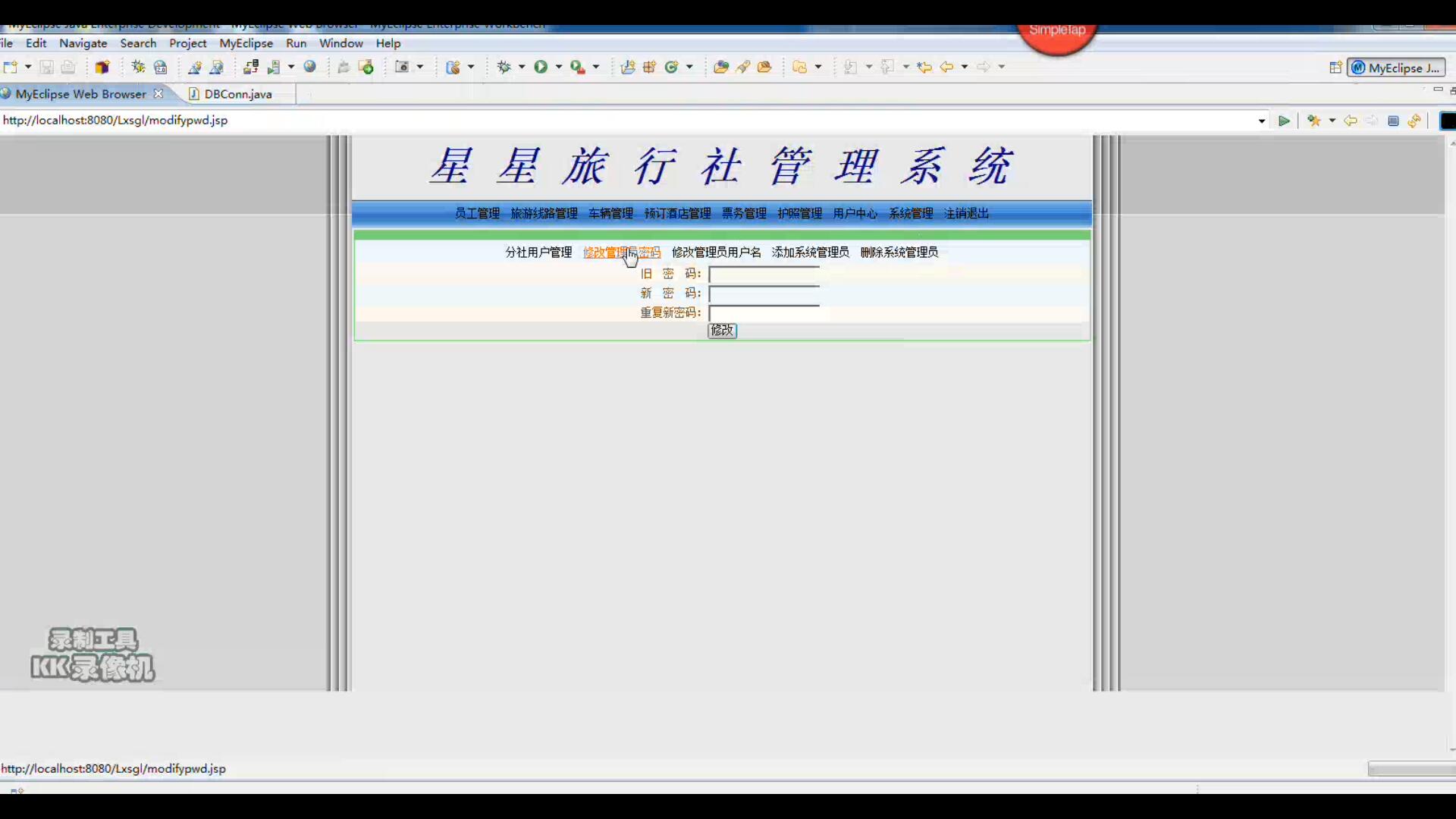Click the Open Perspective icon
Viewport: 1456px width, 819px height.
(x=1336, y=67)
